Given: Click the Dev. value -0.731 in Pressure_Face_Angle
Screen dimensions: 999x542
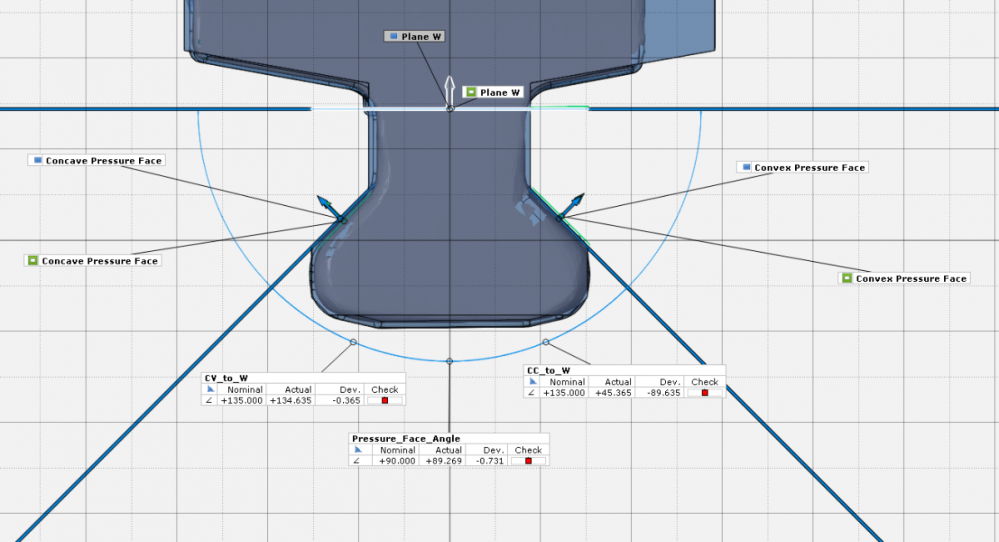Looking at the screenshot, I should (x=487, y=461).
